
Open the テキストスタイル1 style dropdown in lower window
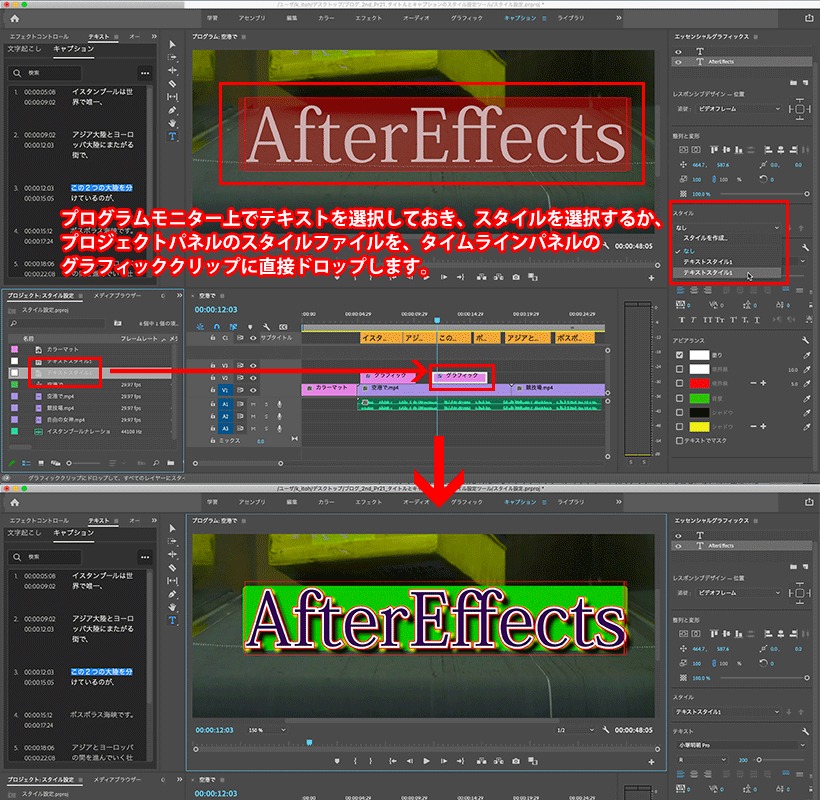coord(727,712)
